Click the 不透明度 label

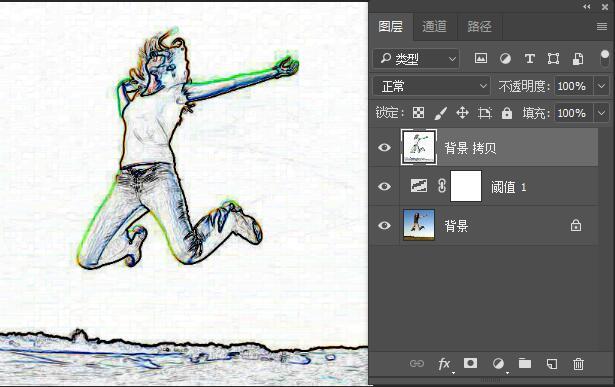524,86
